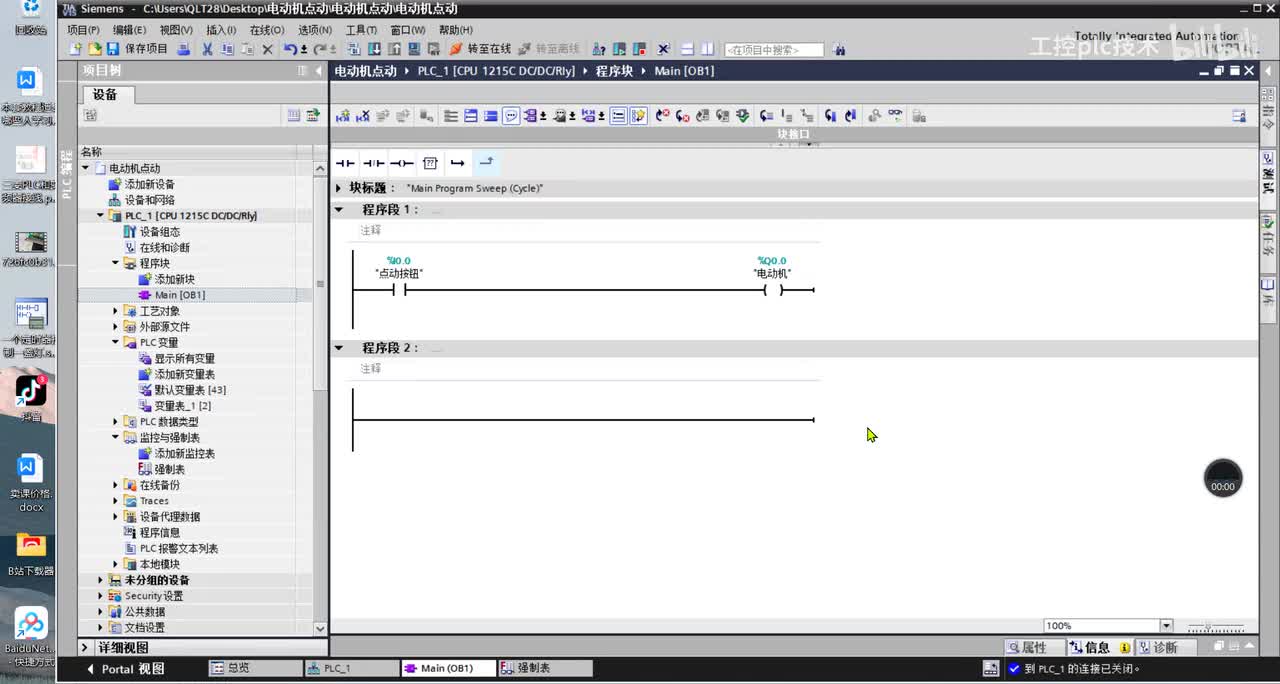Open the BaiduNetdisk desktop shortcut
Image resolution: width=1280 pixels, height=684 pixels.
(x=31, y=637)
